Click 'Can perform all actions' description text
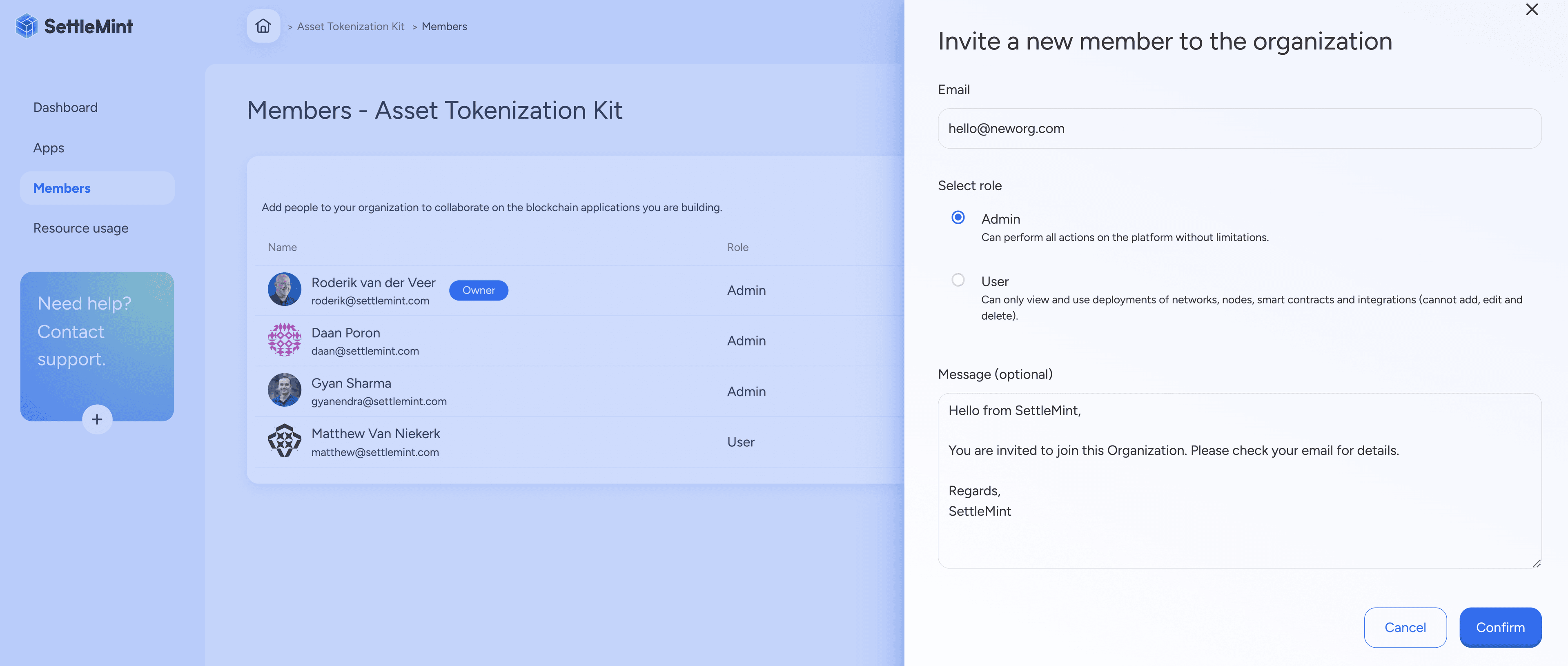 1125,237
